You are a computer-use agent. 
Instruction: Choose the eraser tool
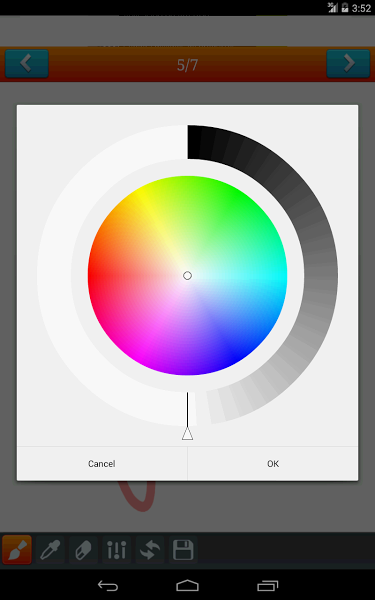pos(83,549)
